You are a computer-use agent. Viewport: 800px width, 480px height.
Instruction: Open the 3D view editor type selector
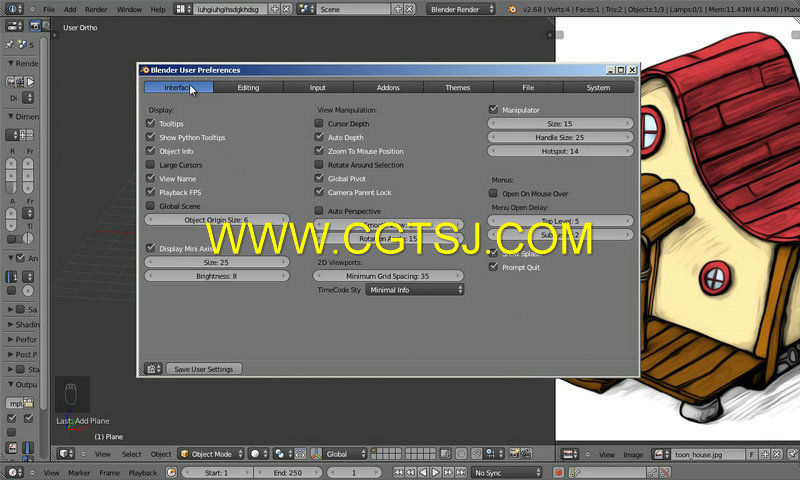[66, 454]
